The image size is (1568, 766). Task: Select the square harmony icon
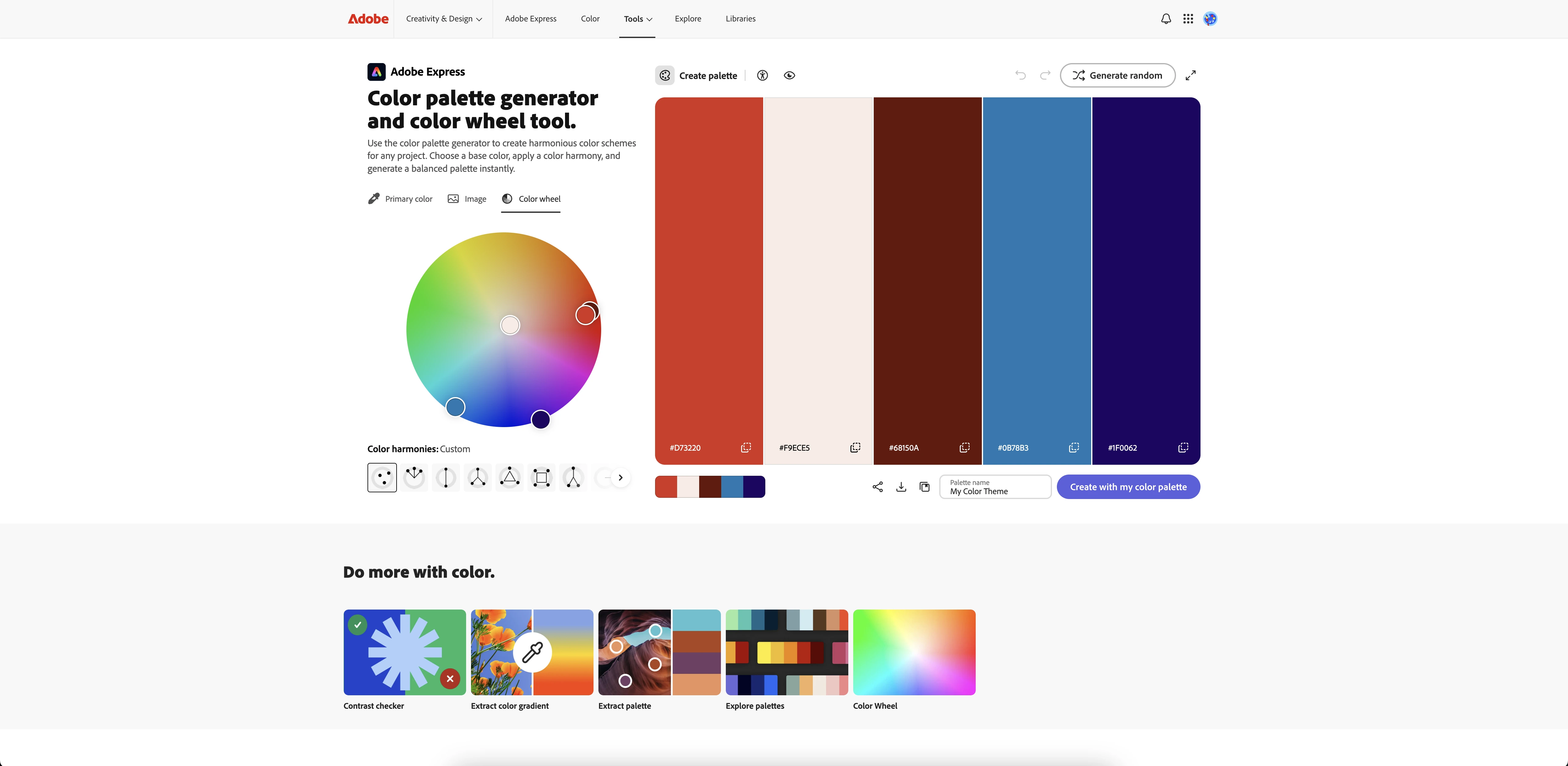(x=542, y=478)
